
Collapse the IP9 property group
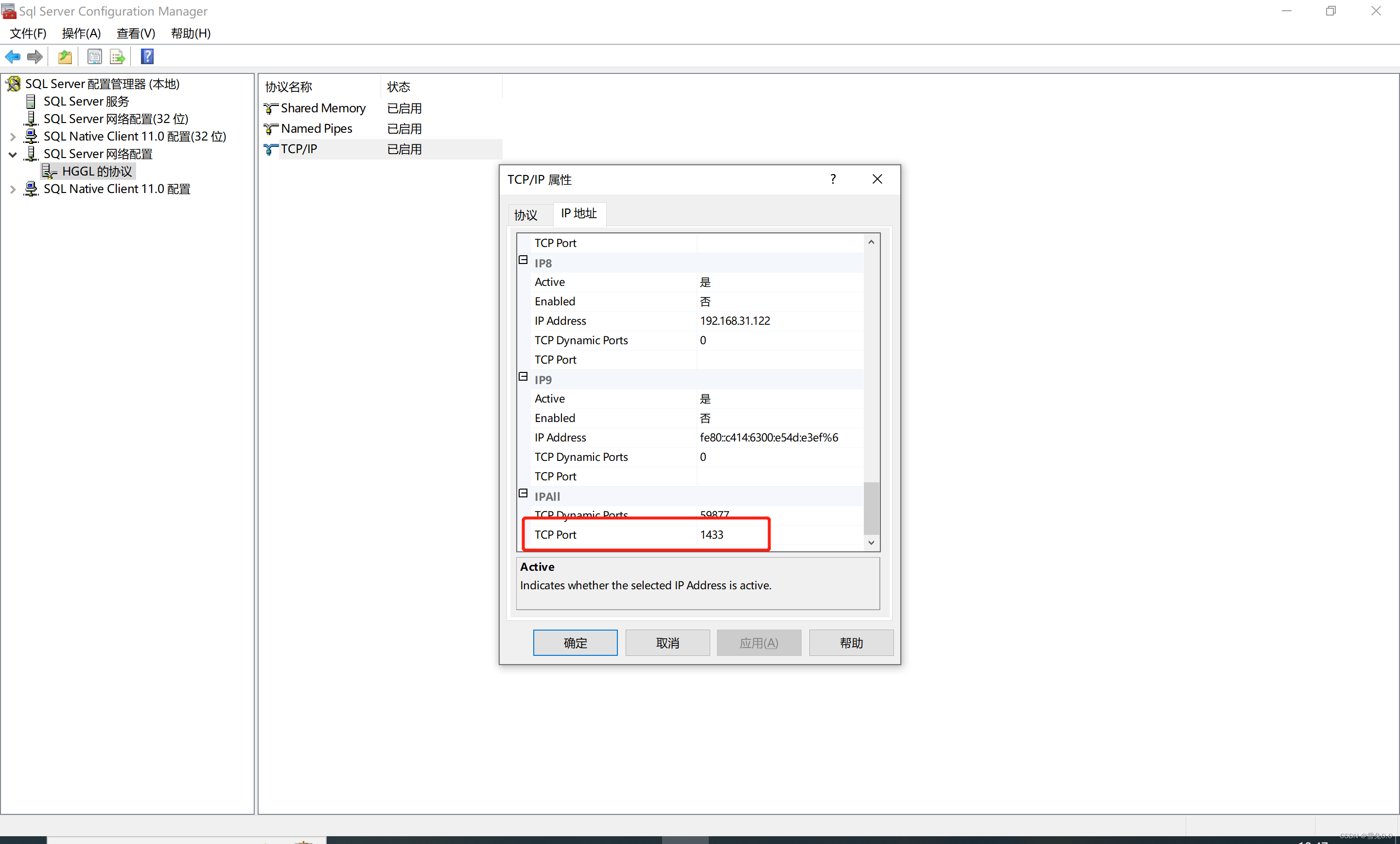click(x=523, y=377)
